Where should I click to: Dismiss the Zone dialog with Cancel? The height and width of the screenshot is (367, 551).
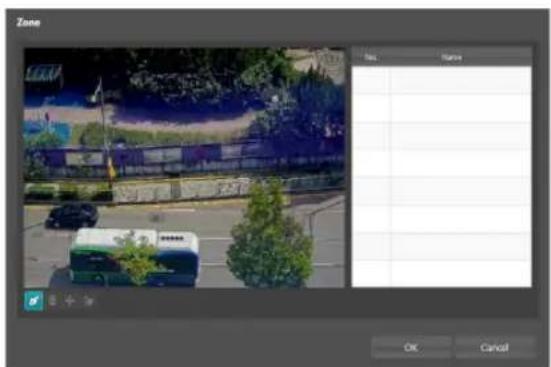tap(494, 347)
